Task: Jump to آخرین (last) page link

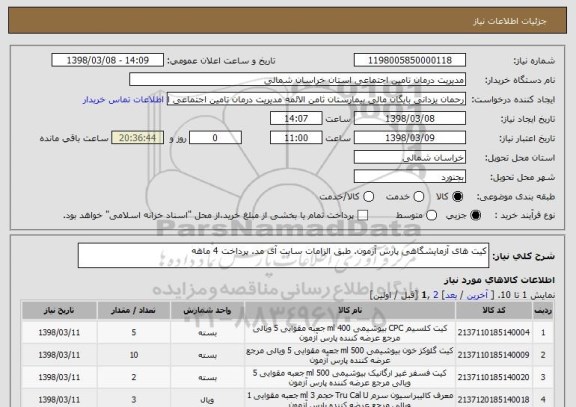Action: pyautogui.click(x=477, y=295)
